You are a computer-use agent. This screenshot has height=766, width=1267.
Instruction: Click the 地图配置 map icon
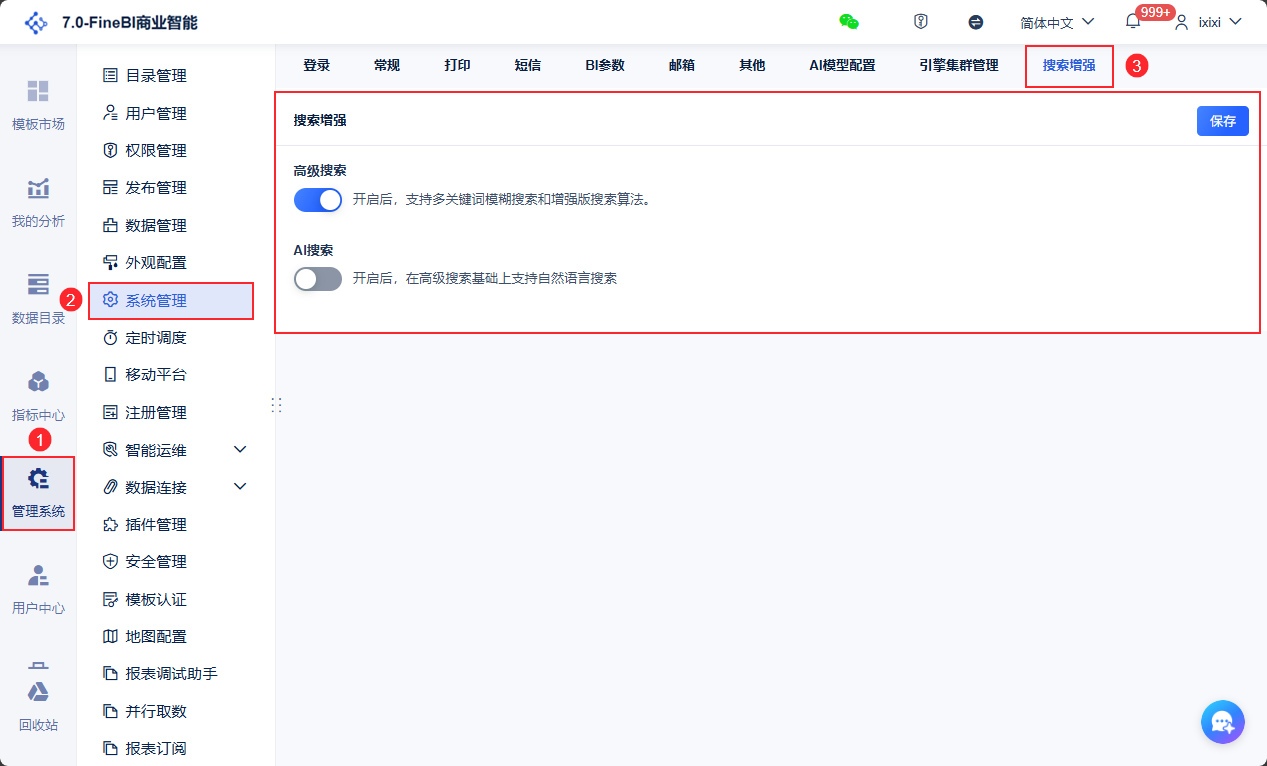[111, 636]
